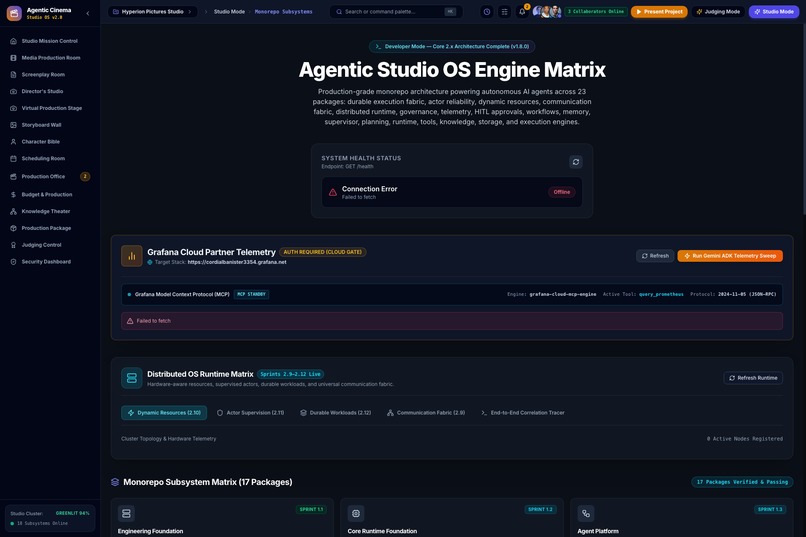This screenshot has width=806, height=537.
Task: Open Director's Studio in the sidebar
Action: click(50, 91)
